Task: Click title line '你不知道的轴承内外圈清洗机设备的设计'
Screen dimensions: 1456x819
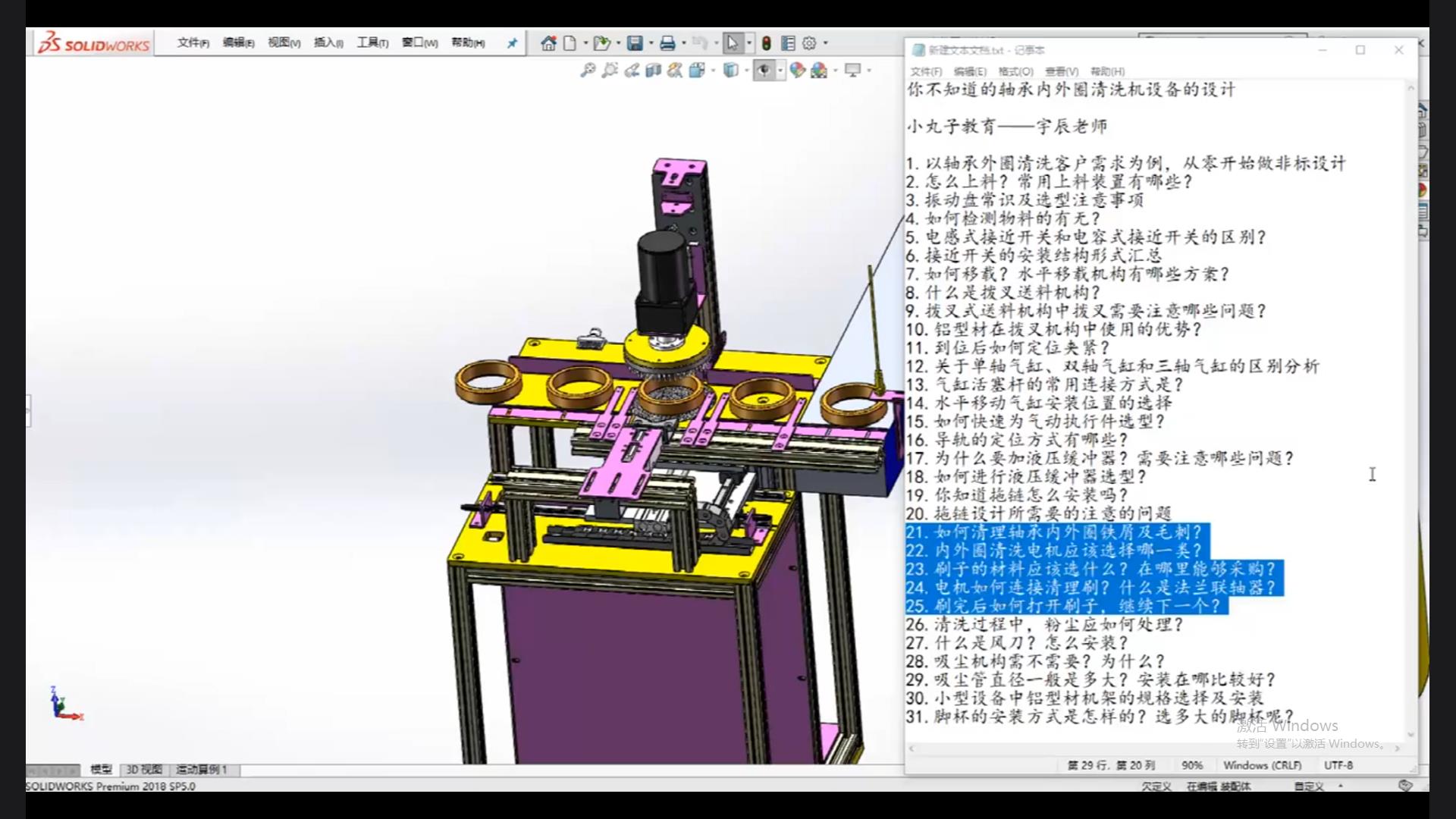Action: (x=1072, y=89)
